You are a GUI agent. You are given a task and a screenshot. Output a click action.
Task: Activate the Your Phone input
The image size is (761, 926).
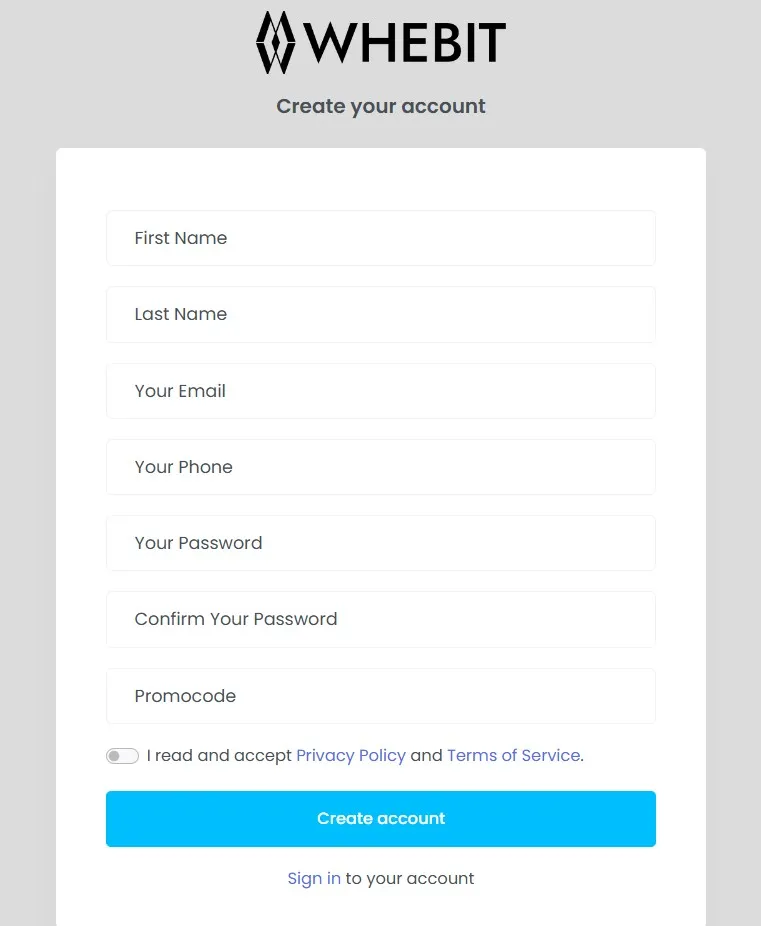point(381,467)
